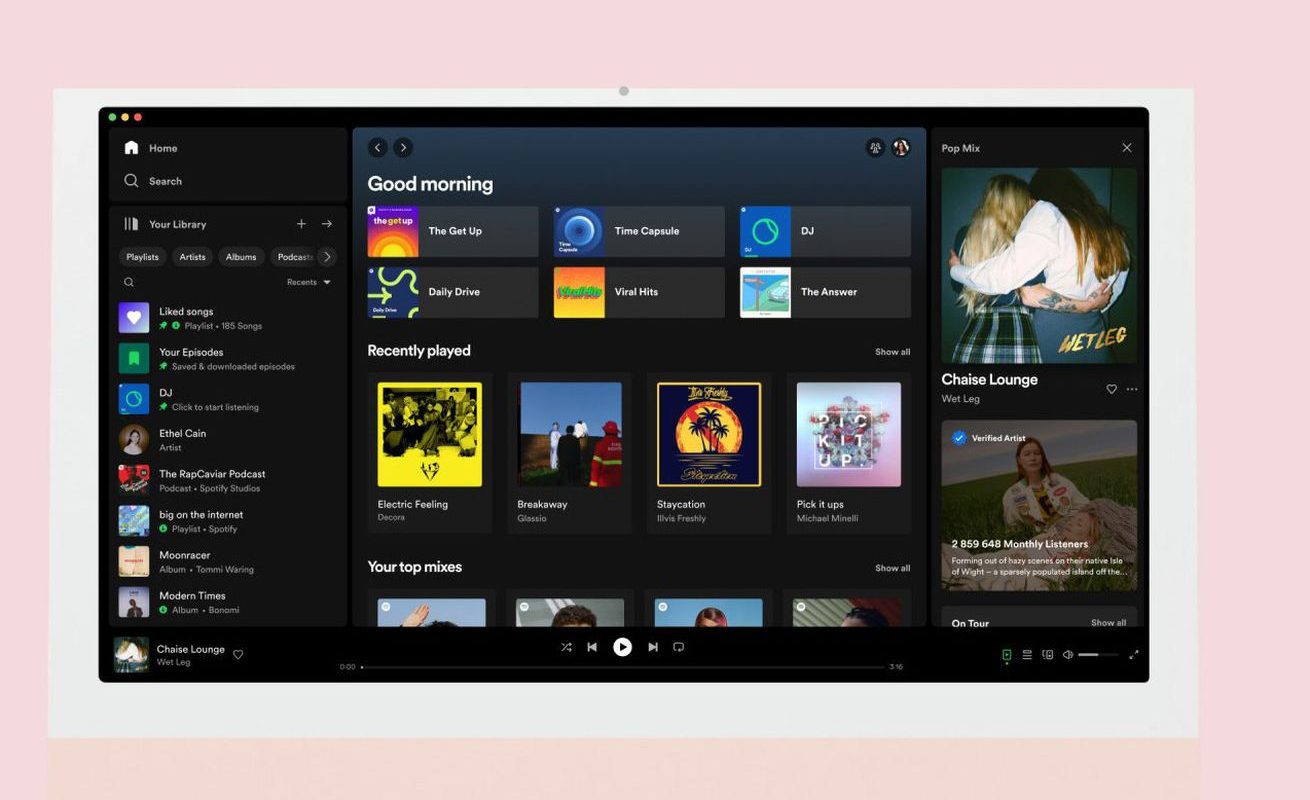Show all of Your top mixes

[893, 568]
